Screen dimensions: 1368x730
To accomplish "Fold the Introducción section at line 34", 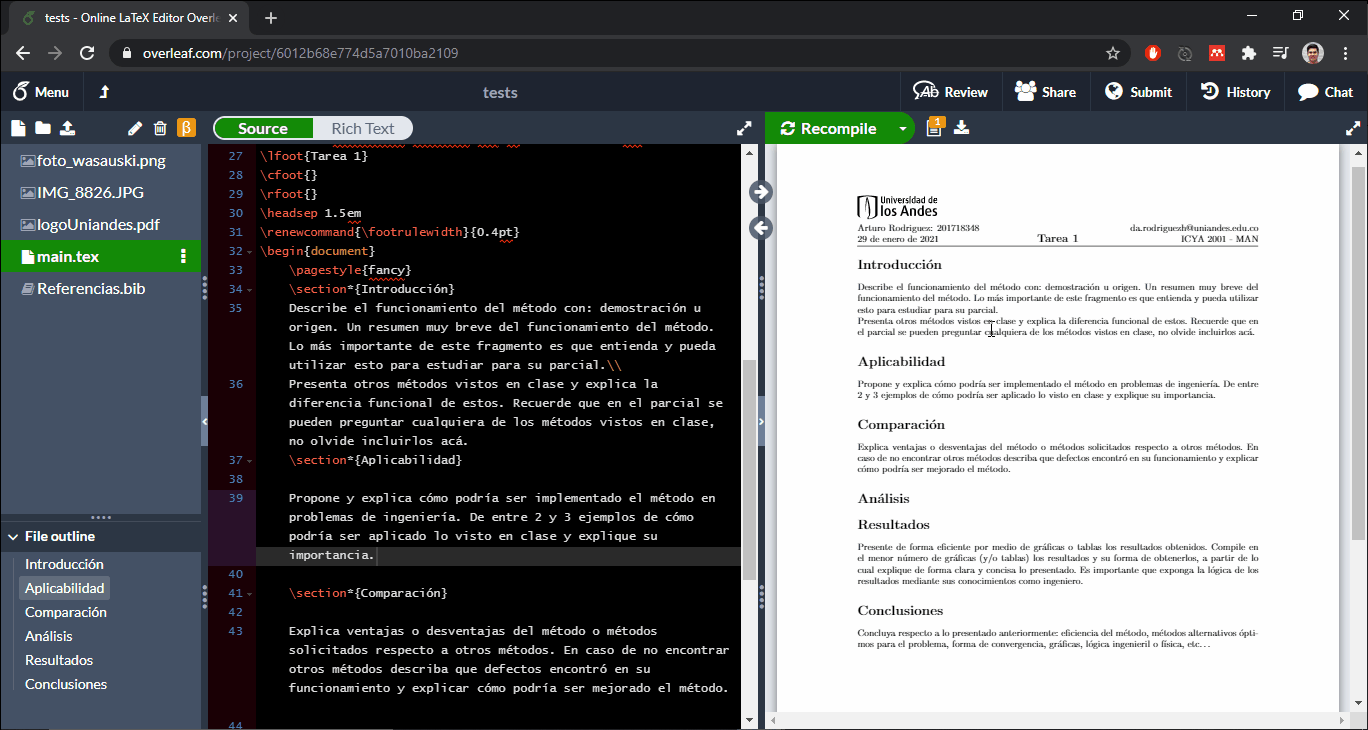I will (250, 290).
